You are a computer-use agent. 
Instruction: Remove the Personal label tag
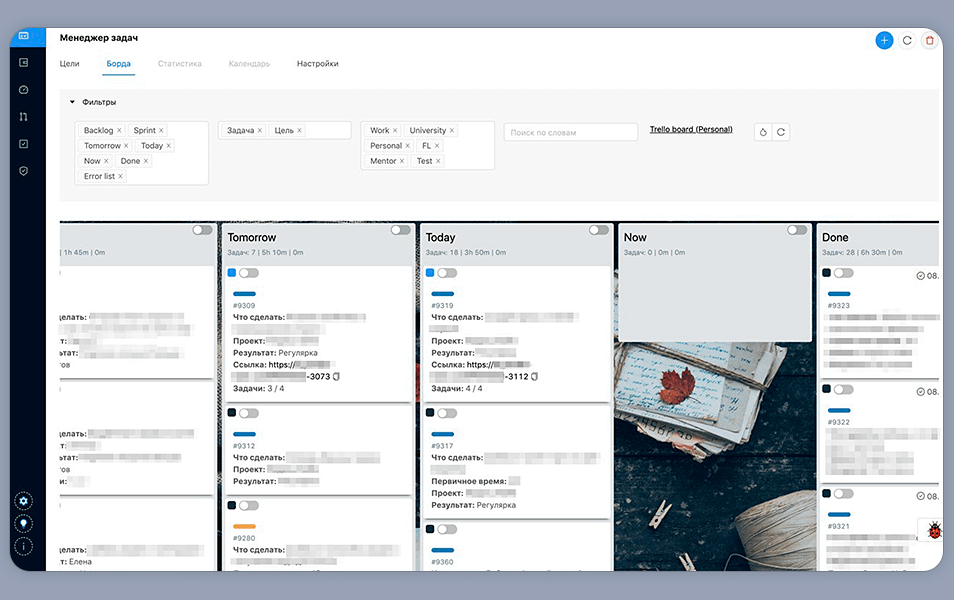pos(408,145)
